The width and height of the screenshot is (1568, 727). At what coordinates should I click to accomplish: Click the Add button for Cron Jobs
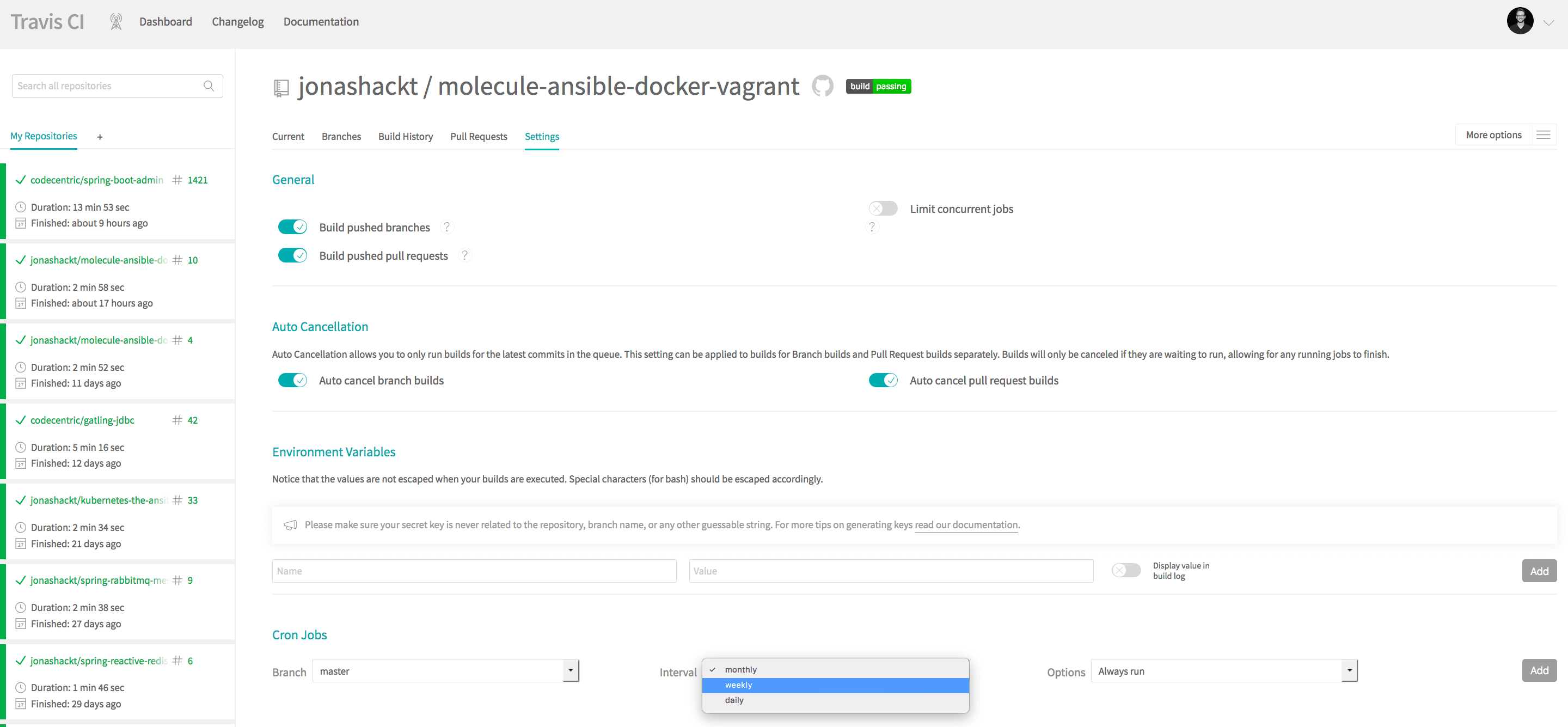[1539, 671]
